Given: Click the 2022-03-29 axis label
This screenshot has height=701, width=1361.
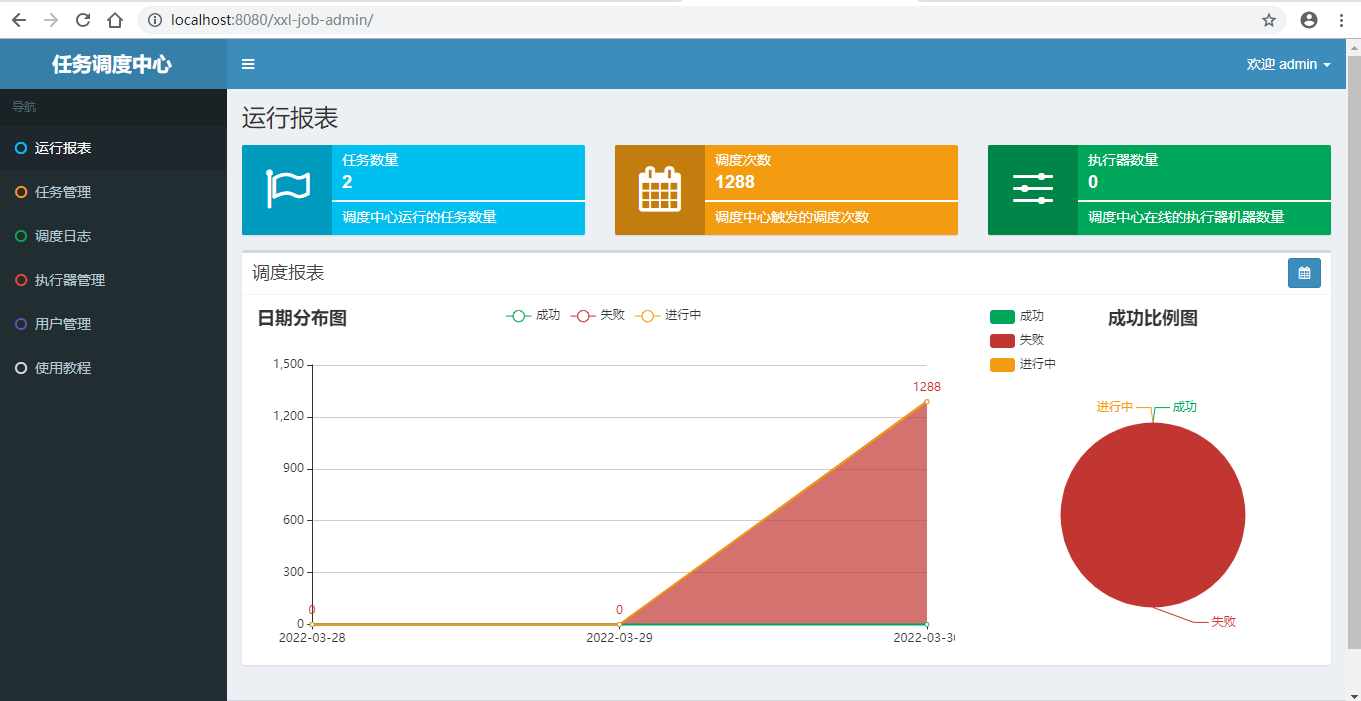Looking at the screenshot, I should 620,637.
